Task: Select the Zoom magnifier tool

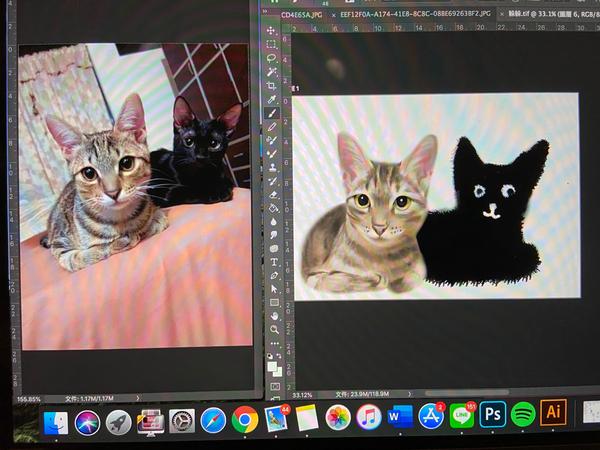Action: (x=274, y=329)
